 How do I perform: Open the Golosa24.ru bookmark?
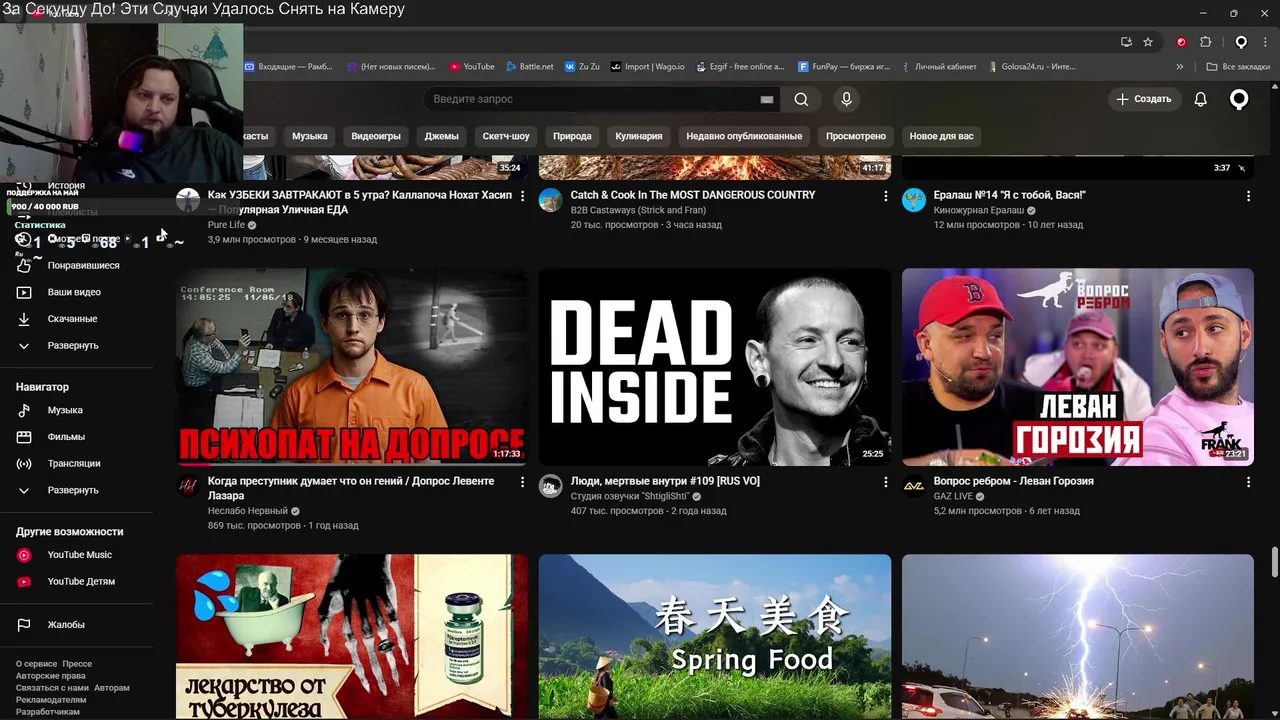[x=1031, y=67]
